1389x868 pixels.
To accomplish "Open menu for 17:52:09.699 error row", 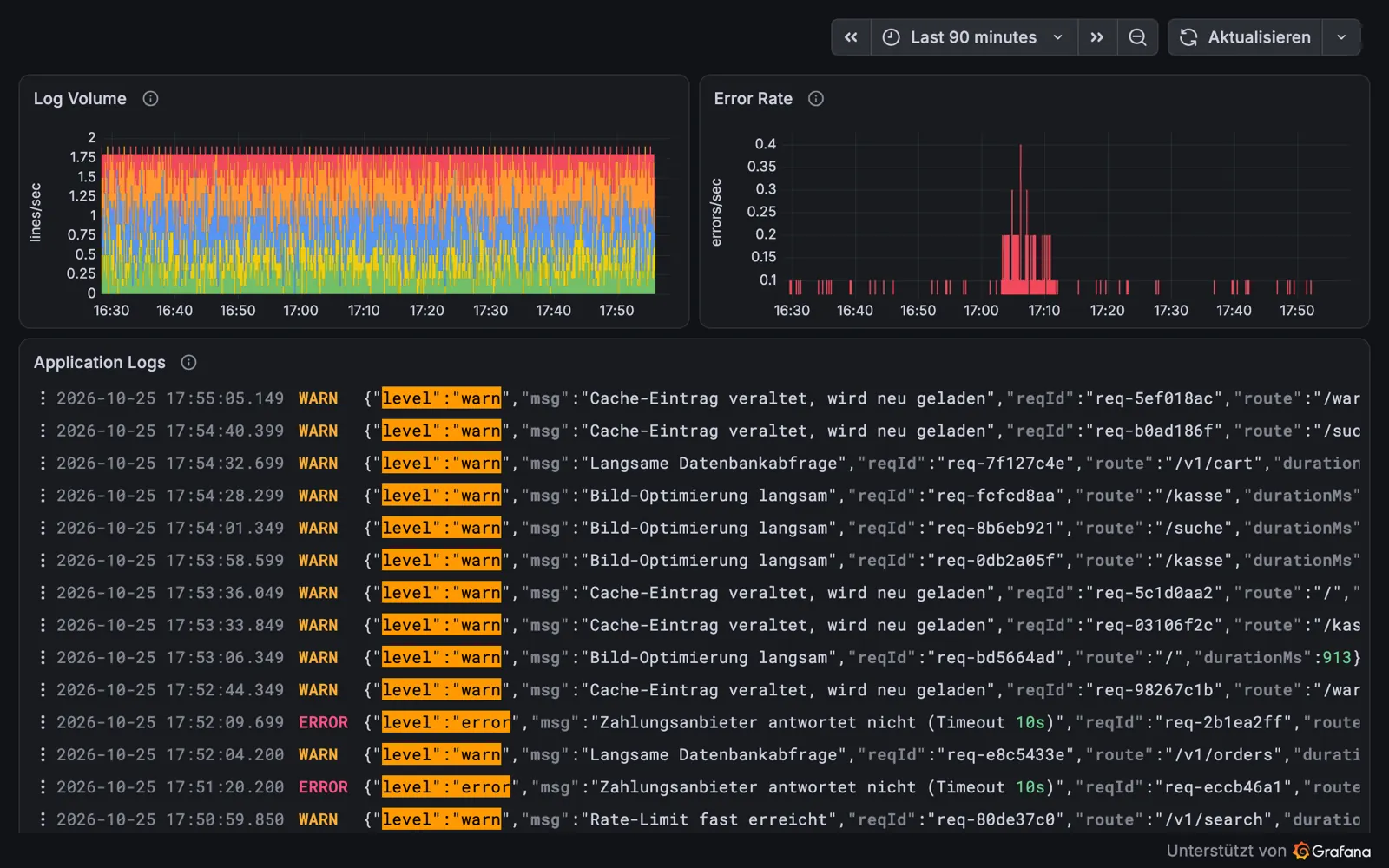I will pyautogui.click(x=43, y=722).
